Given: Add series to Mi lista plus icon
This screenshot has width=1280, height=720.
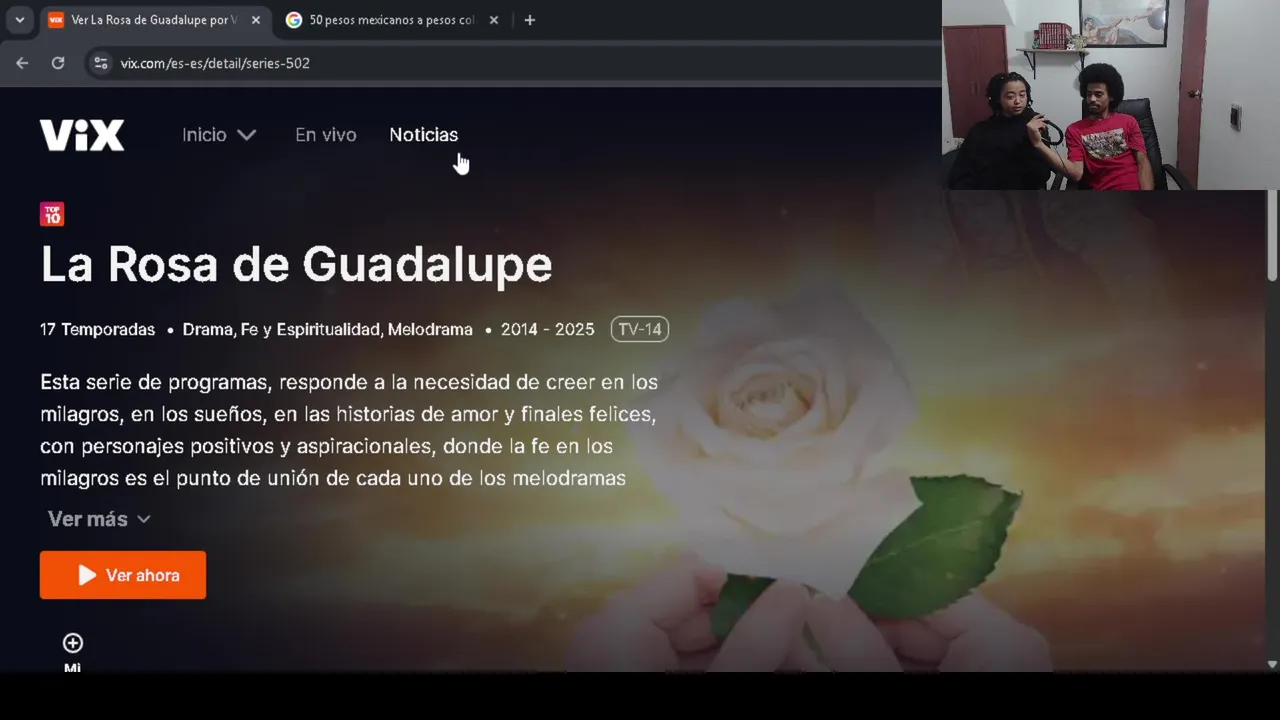Looking at the screenshot, I should [x=73, y=643].
